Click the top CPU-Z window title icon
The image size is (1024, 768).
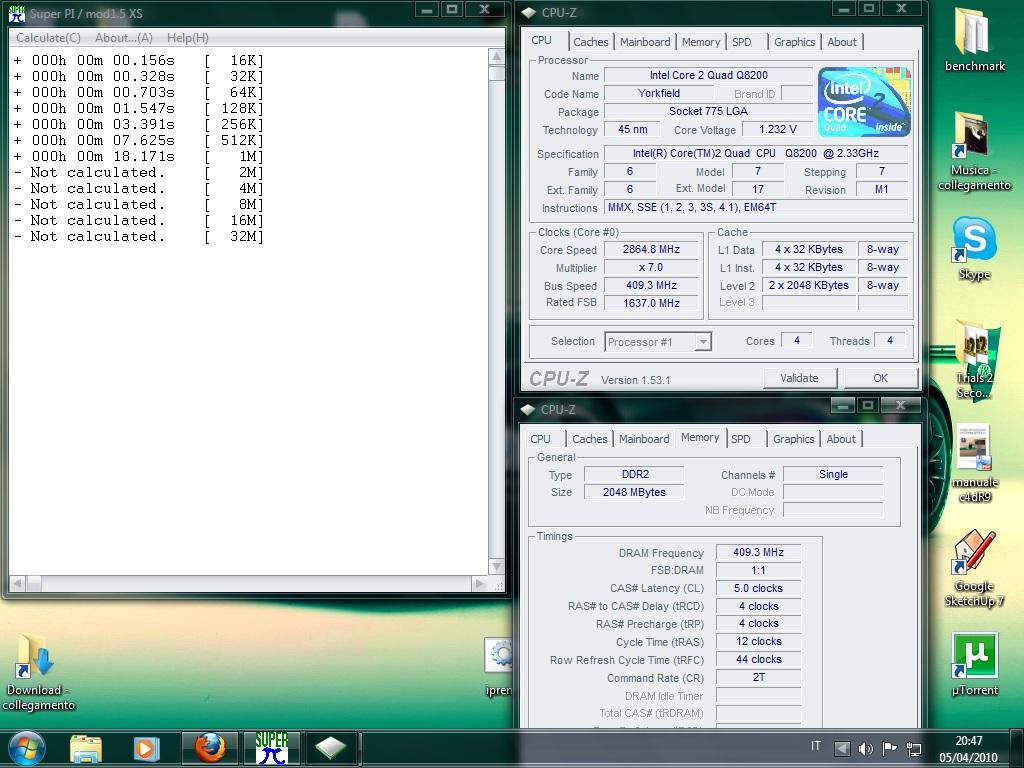[529, 12]
